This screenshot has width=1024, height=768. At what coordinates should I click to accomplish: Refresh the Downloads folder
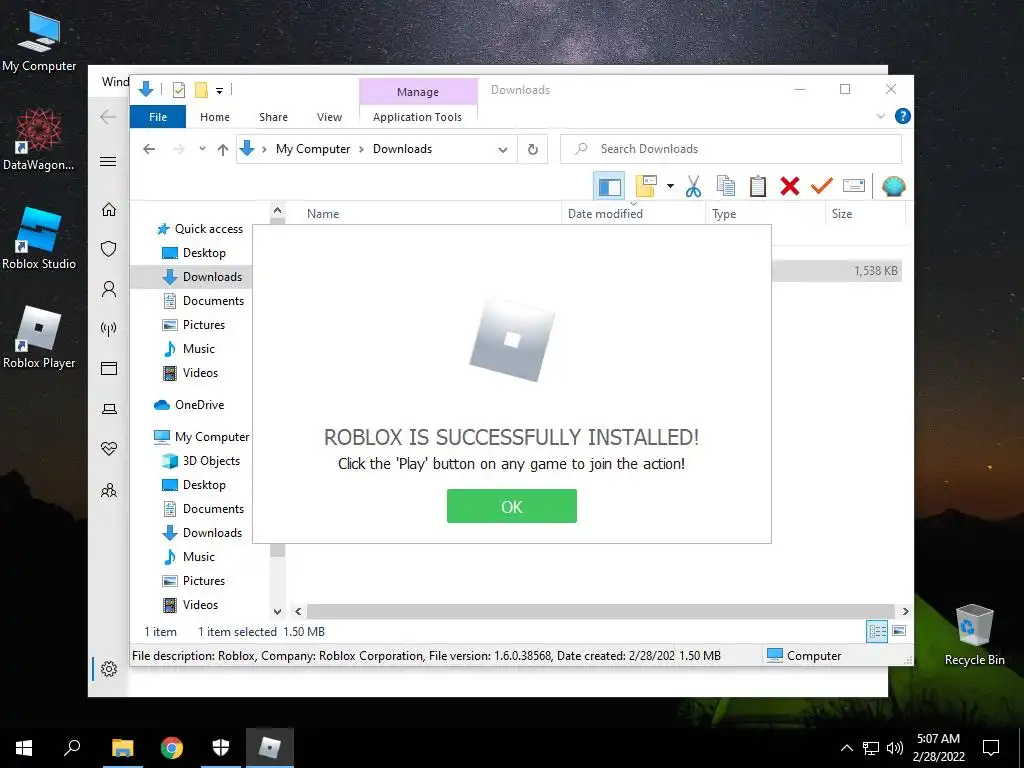[x=533, y=150]
